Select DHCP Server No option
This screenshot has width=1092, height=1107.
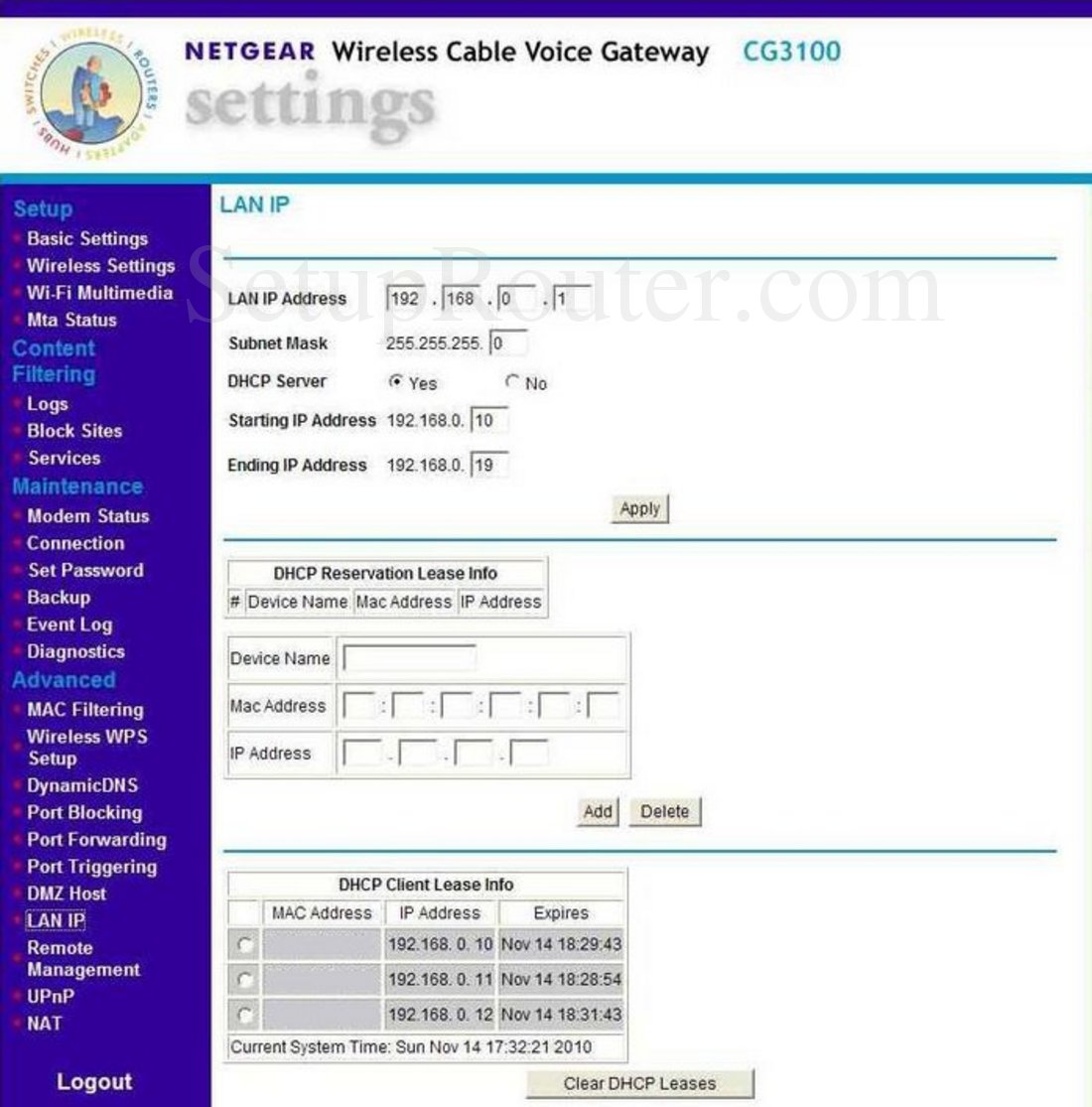[x=512, y=382]
